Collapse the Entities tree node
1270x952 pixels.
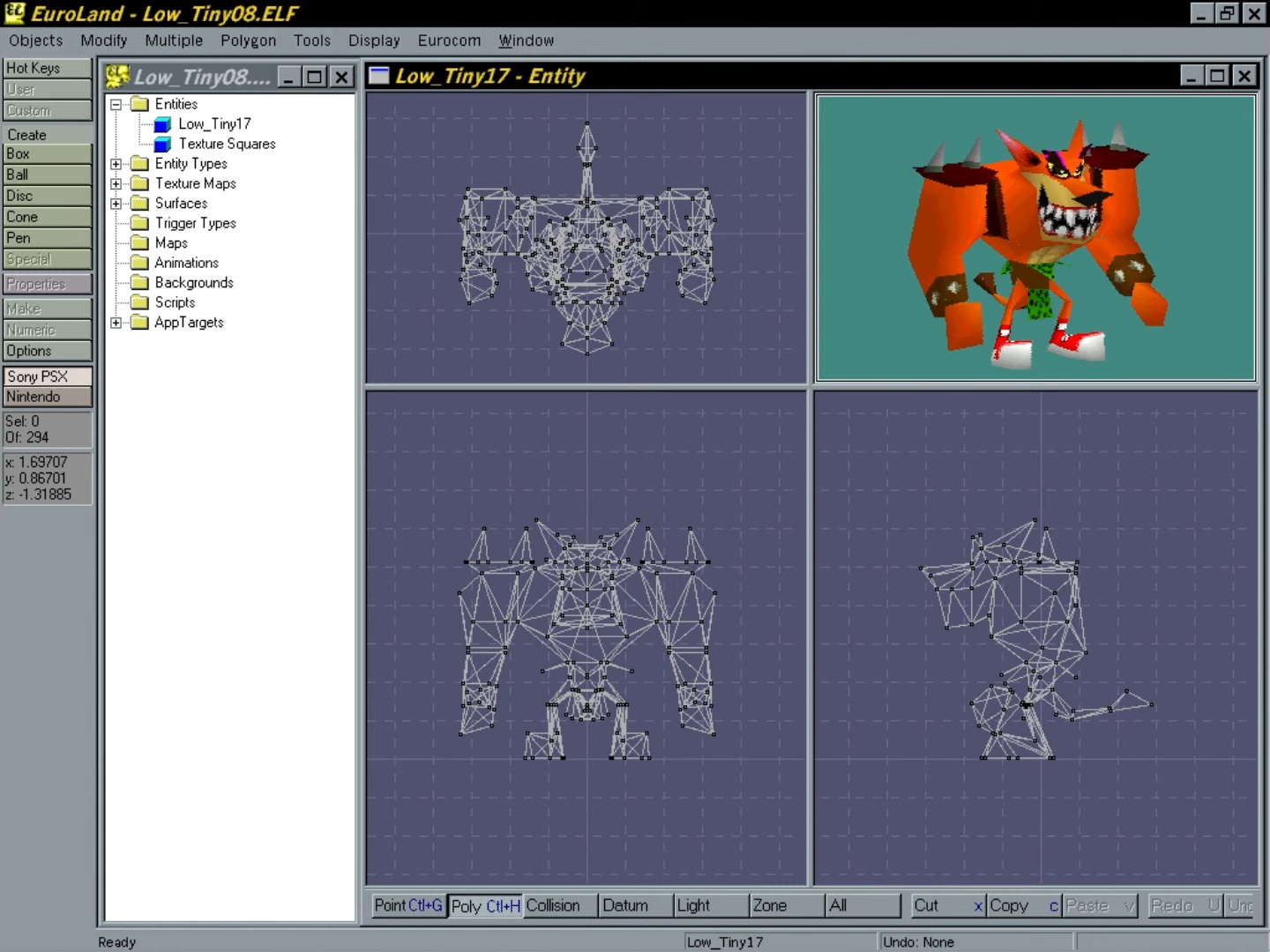116,104
